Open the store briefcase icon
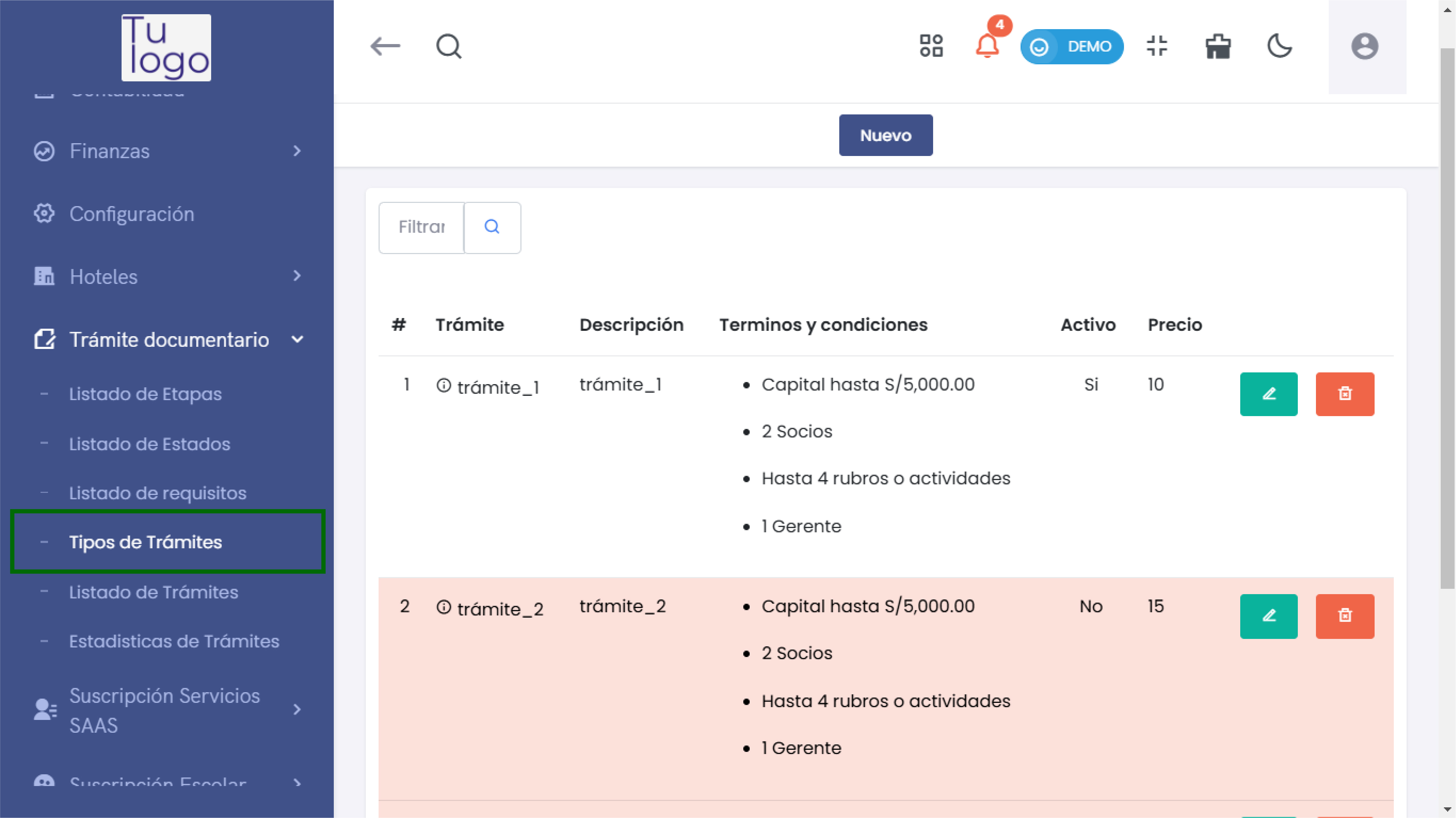Image resolution: width=1456 pixels, height=818 pixels. (1217, 46)
